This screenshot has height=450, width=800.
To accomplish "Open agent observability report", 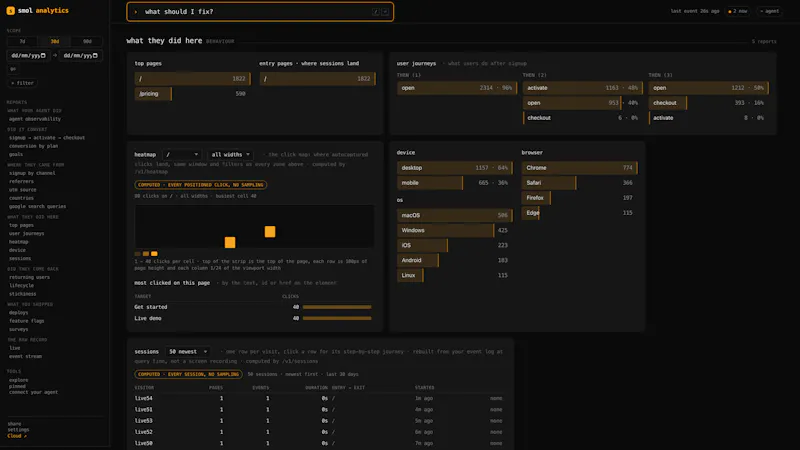I will (35, 119).
